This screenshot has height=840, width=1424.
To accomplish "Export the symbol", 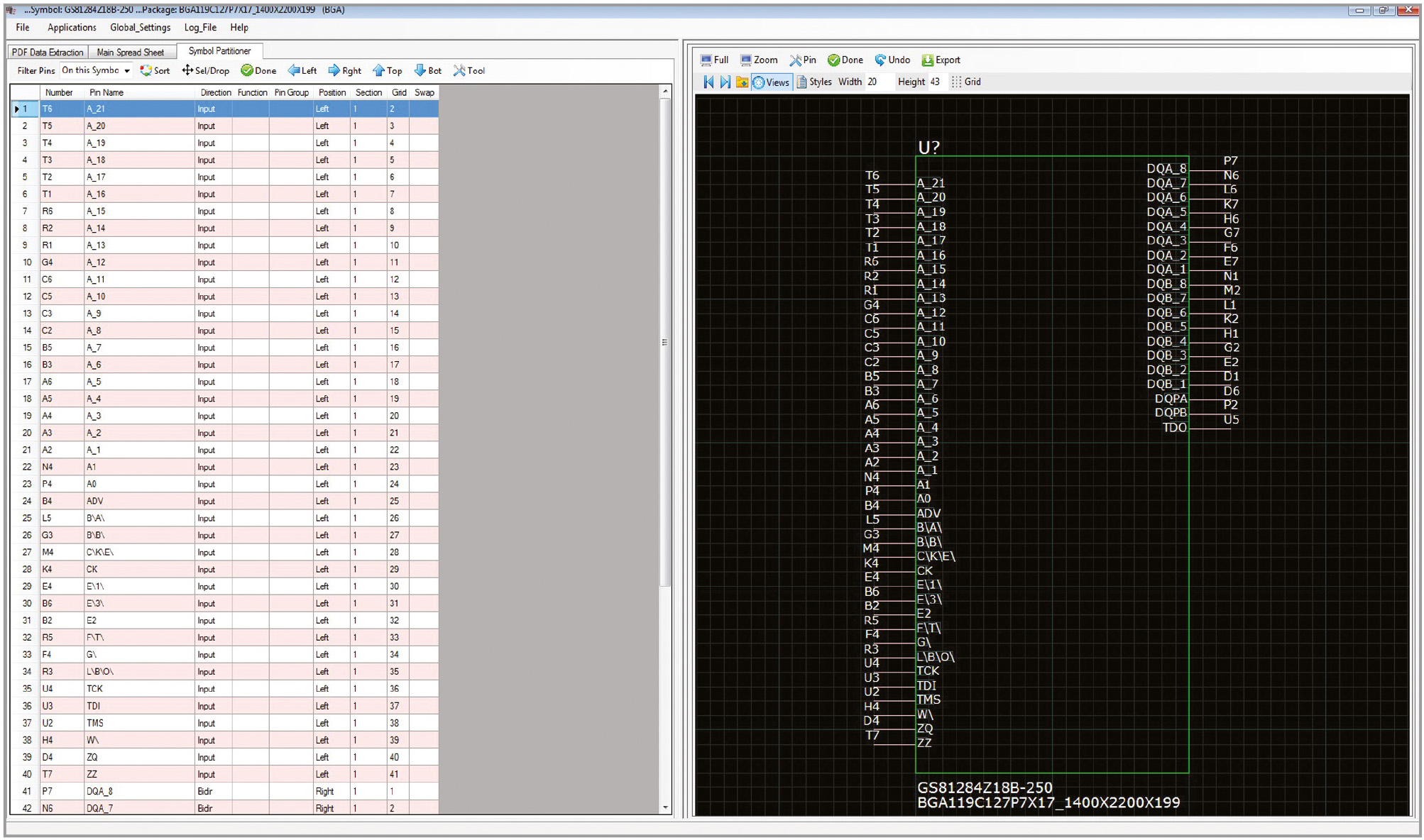I will click(x=941, y=60).
